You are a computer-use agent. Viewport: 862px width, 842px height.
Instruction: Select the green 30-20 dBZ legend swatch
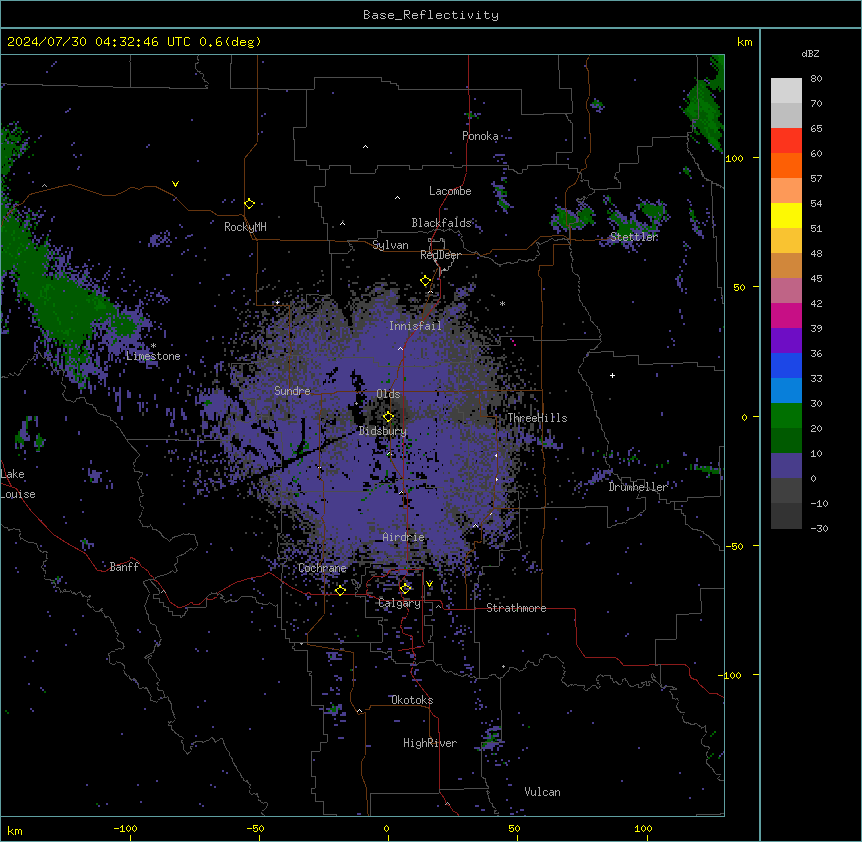coord(786,416)
